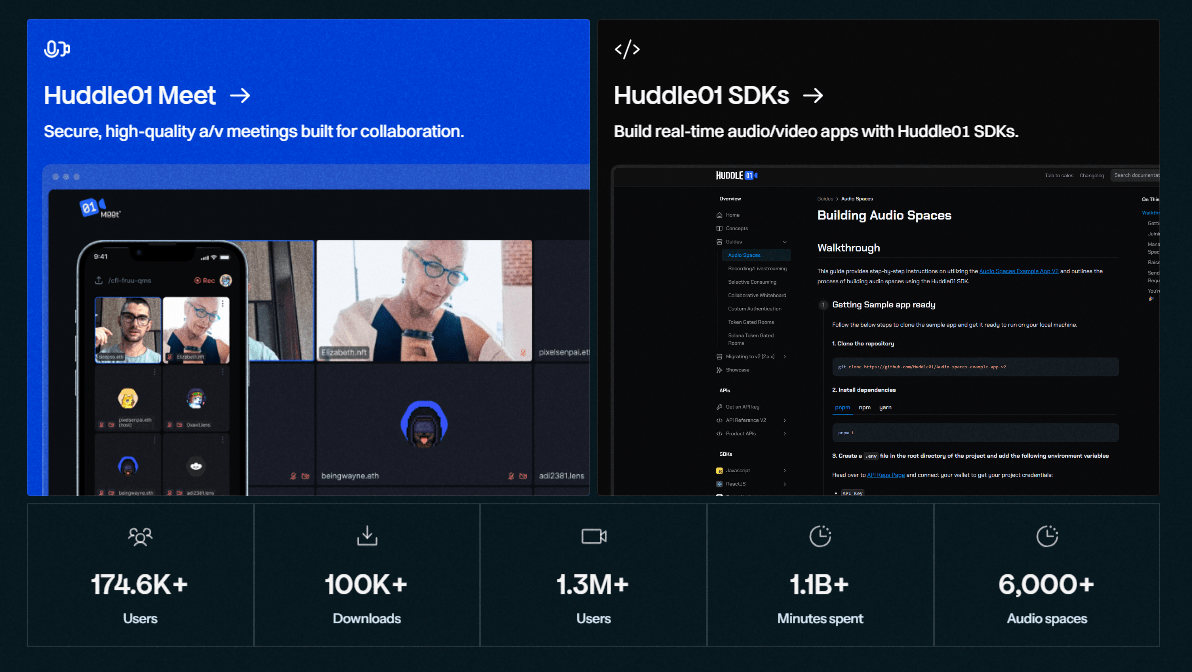Expand the API Reference V2 chevron

coord(785,420)
